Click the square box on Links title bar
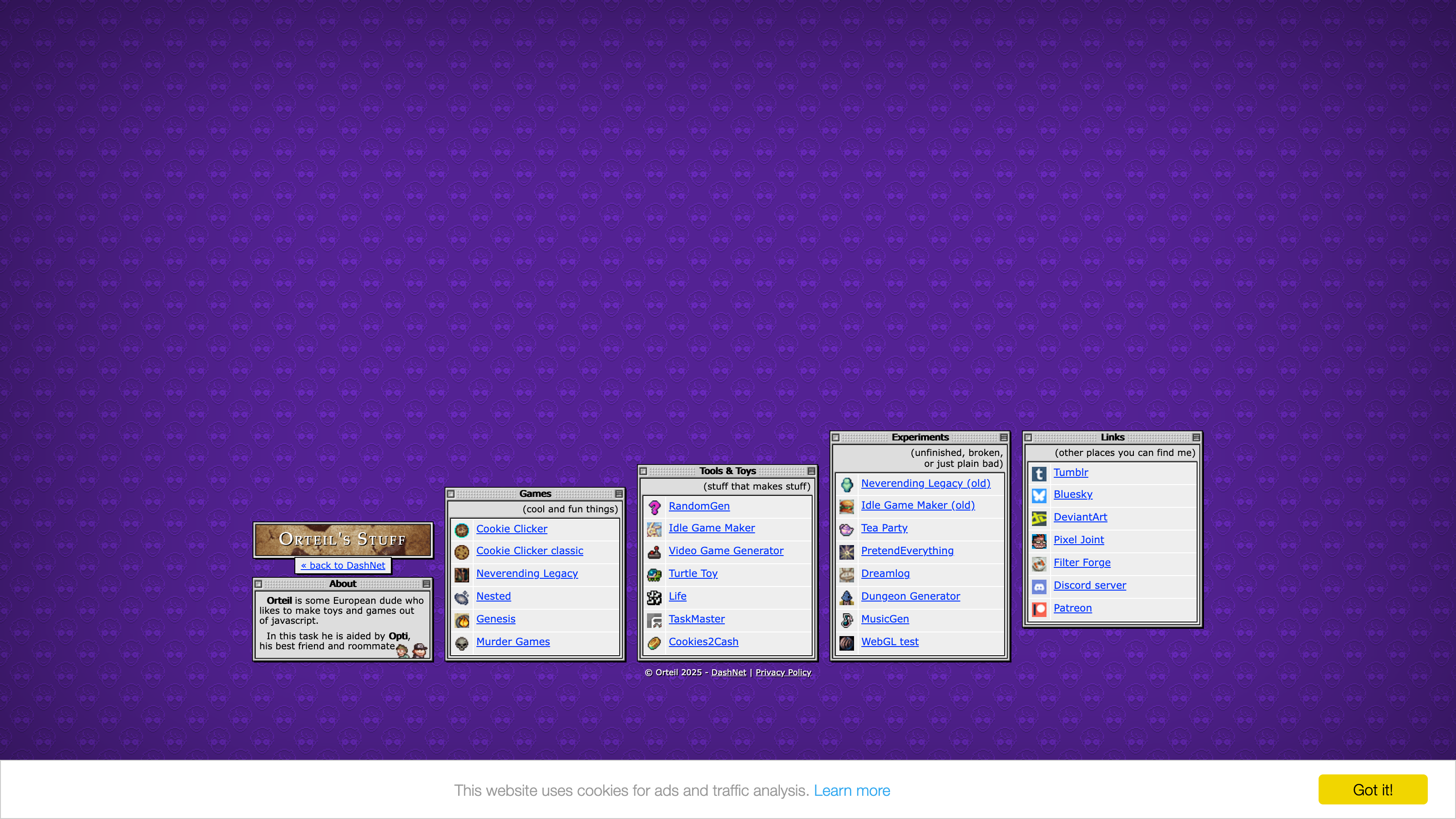1456x819 pixels. (1028, 437)
